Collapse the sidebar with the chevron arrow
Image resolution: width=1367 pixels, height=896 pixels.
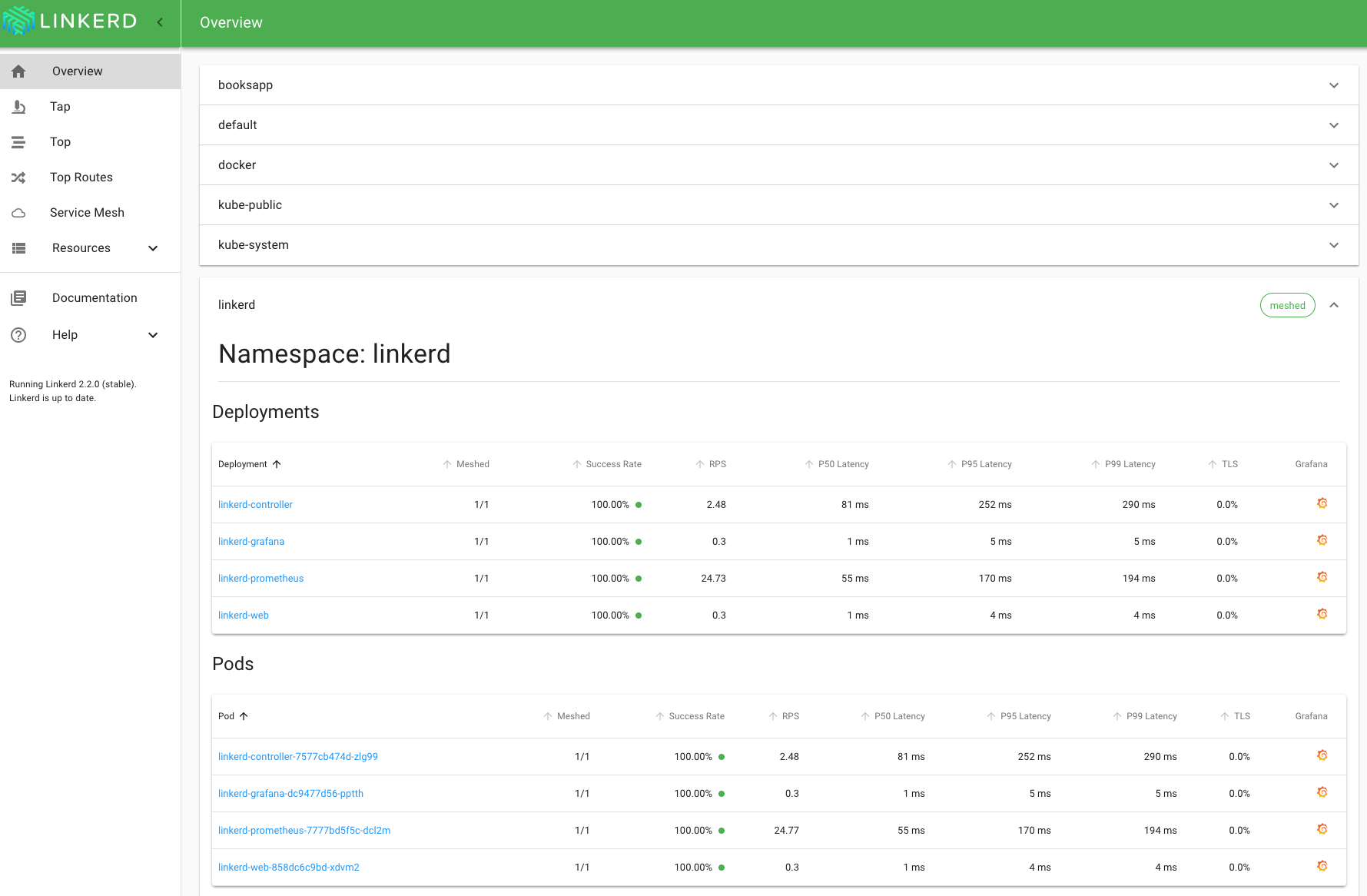point(160,22)
